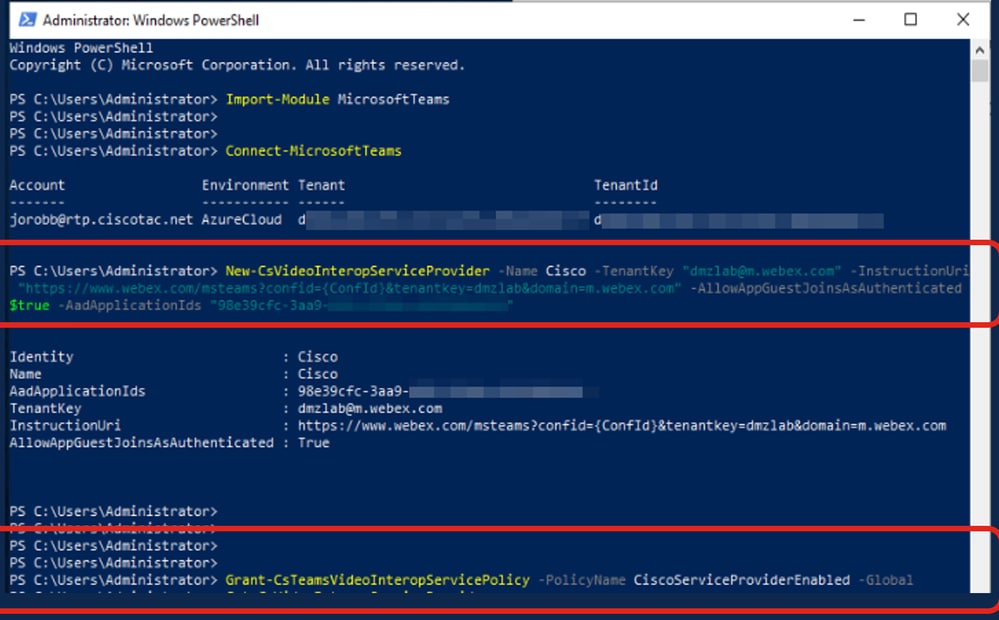Screen dimensions: 999x620
Task: Click the 'AzureCloud' environment value
Action: (x=241, y=220)
